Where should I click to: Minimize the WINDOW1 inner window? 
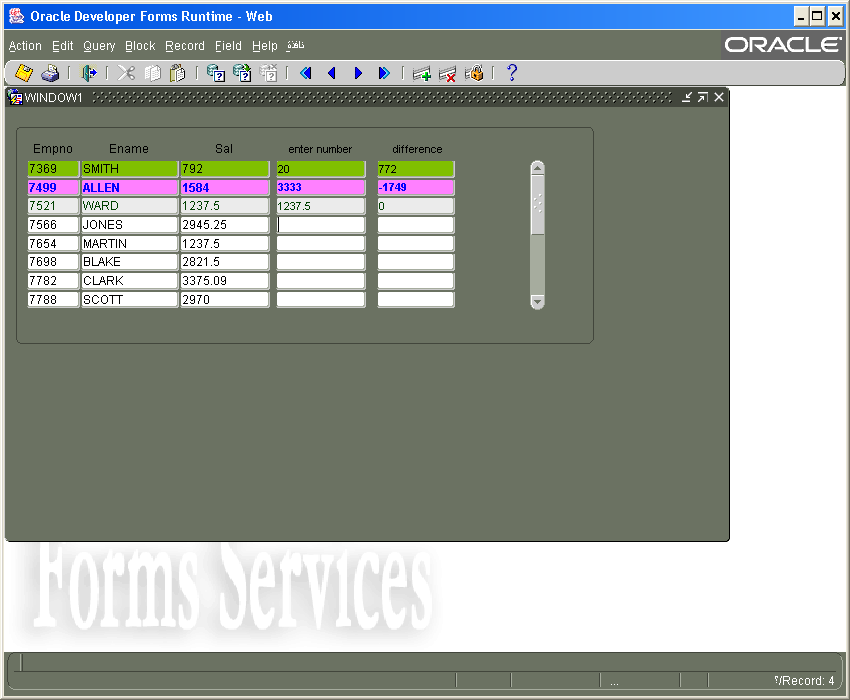coord(687,97)
